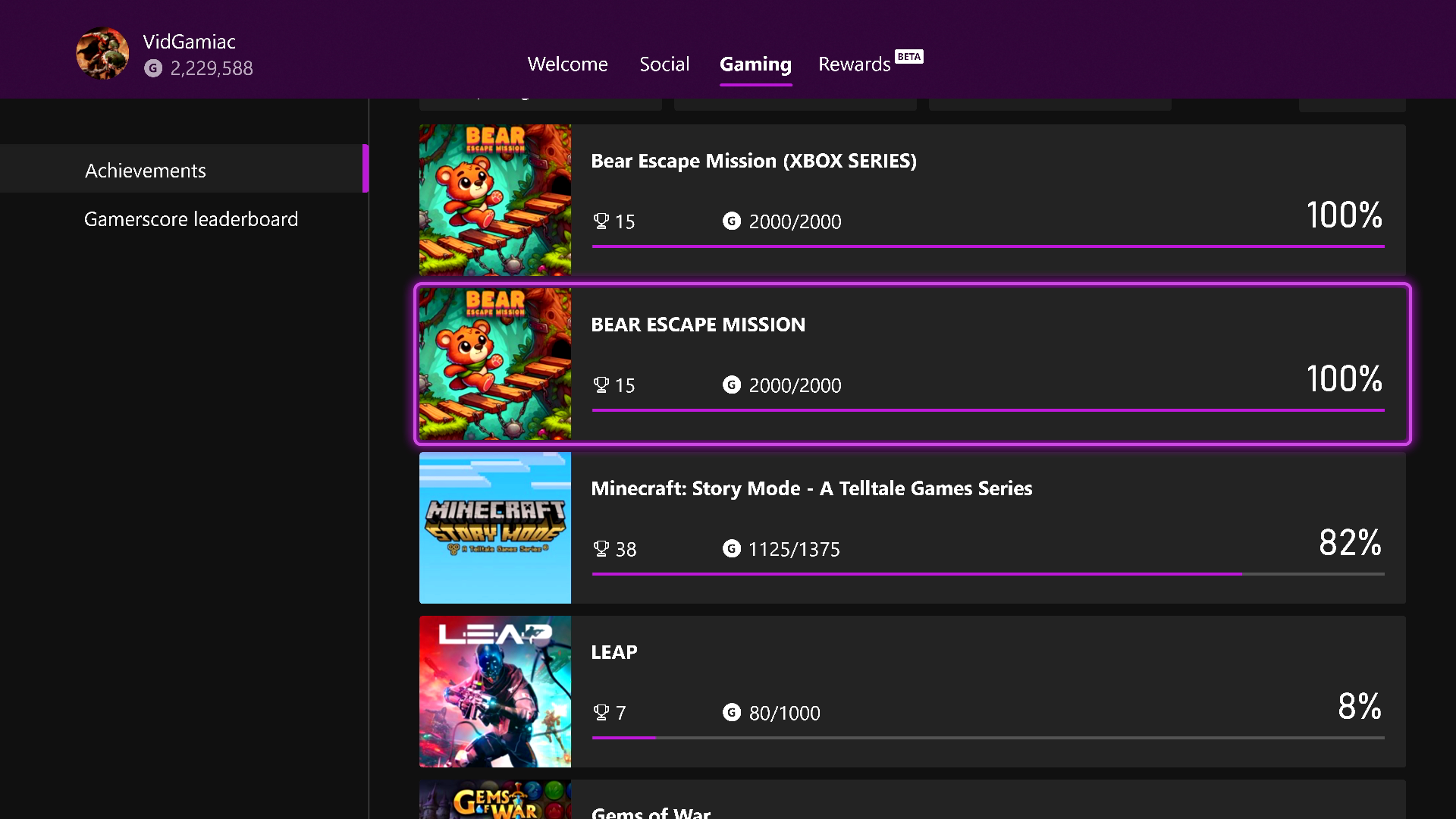This screenshot has height=819, width=1456.
Task: Click the Minecraft: Story Mode 82% progress bar
Action: (x=988, y=574)
